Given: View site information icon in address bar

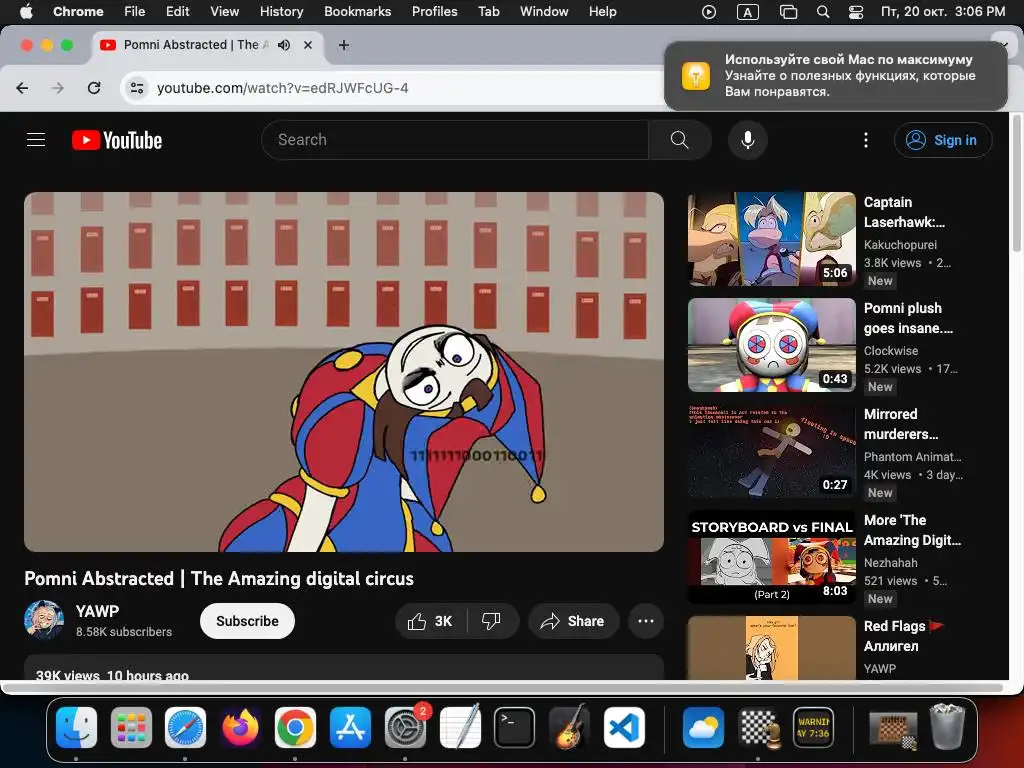Looking at the screenshot, I should pyautogui.click(x=136, y=88).
